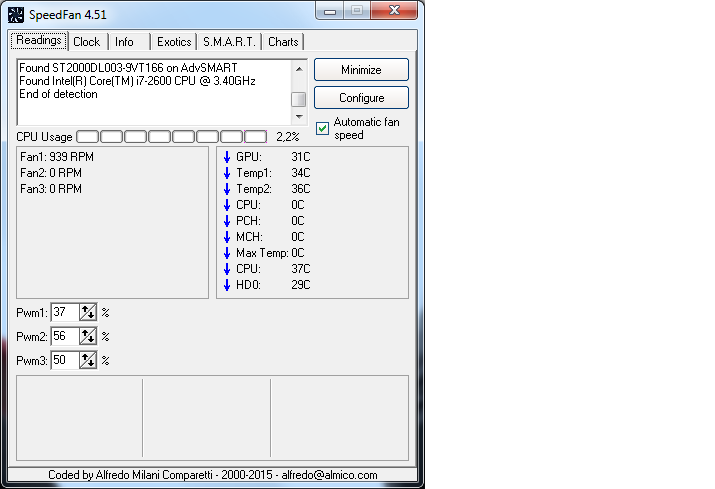Click the arrow icon beside Max Temp
Screen dimensions: 715x489
pos(227,253)
